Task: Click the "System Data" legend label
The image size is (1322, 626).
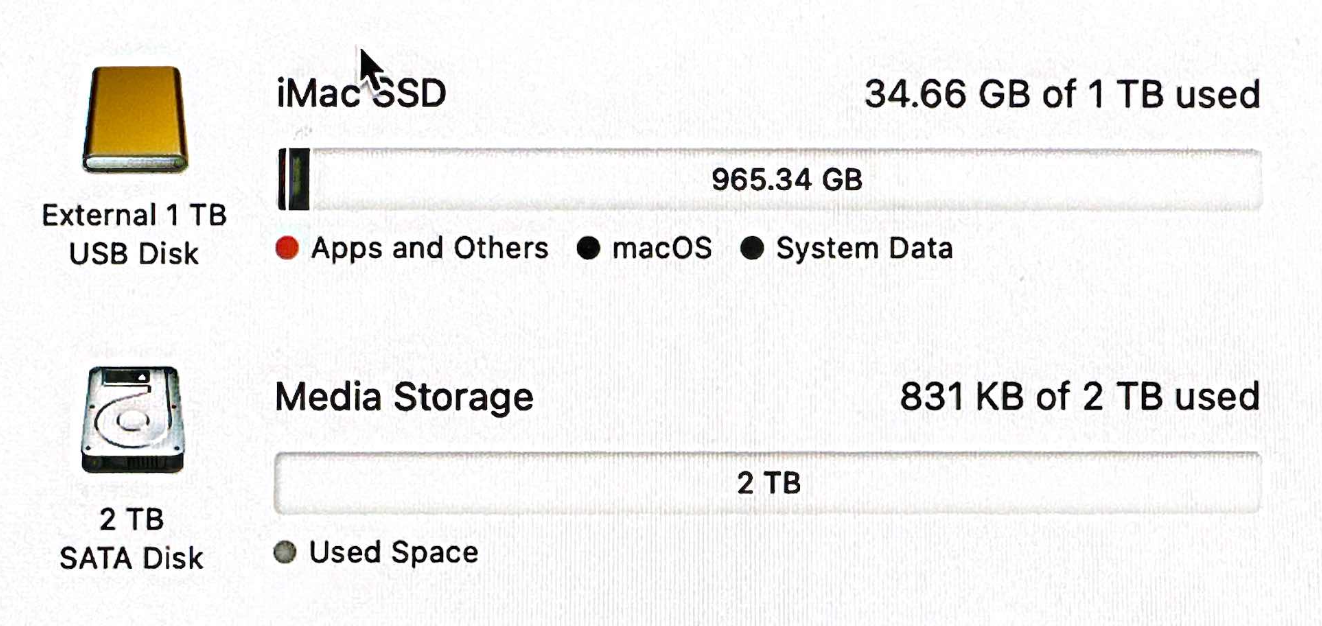Action: [x=864, y=249]
